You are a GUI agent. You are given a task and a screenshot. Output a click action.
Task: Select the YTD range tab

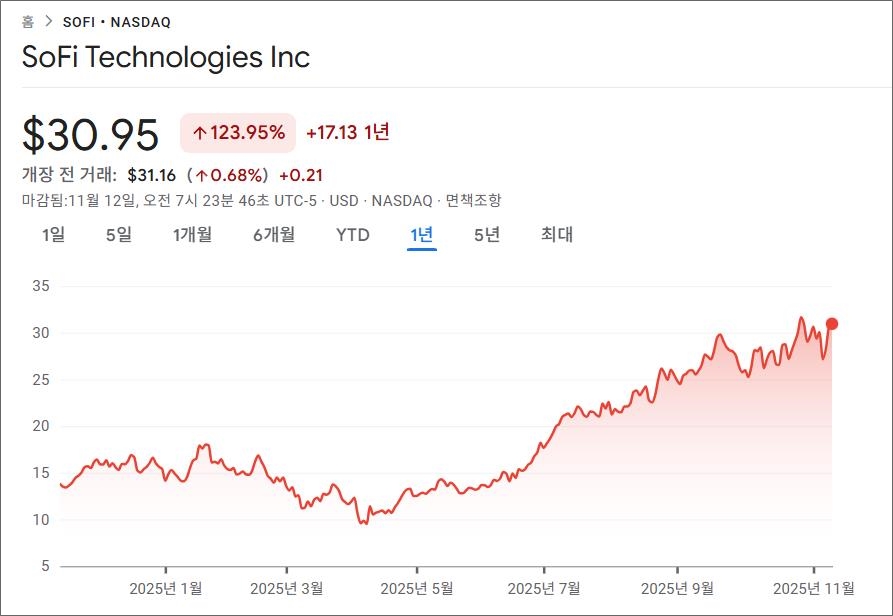[352, 235]
